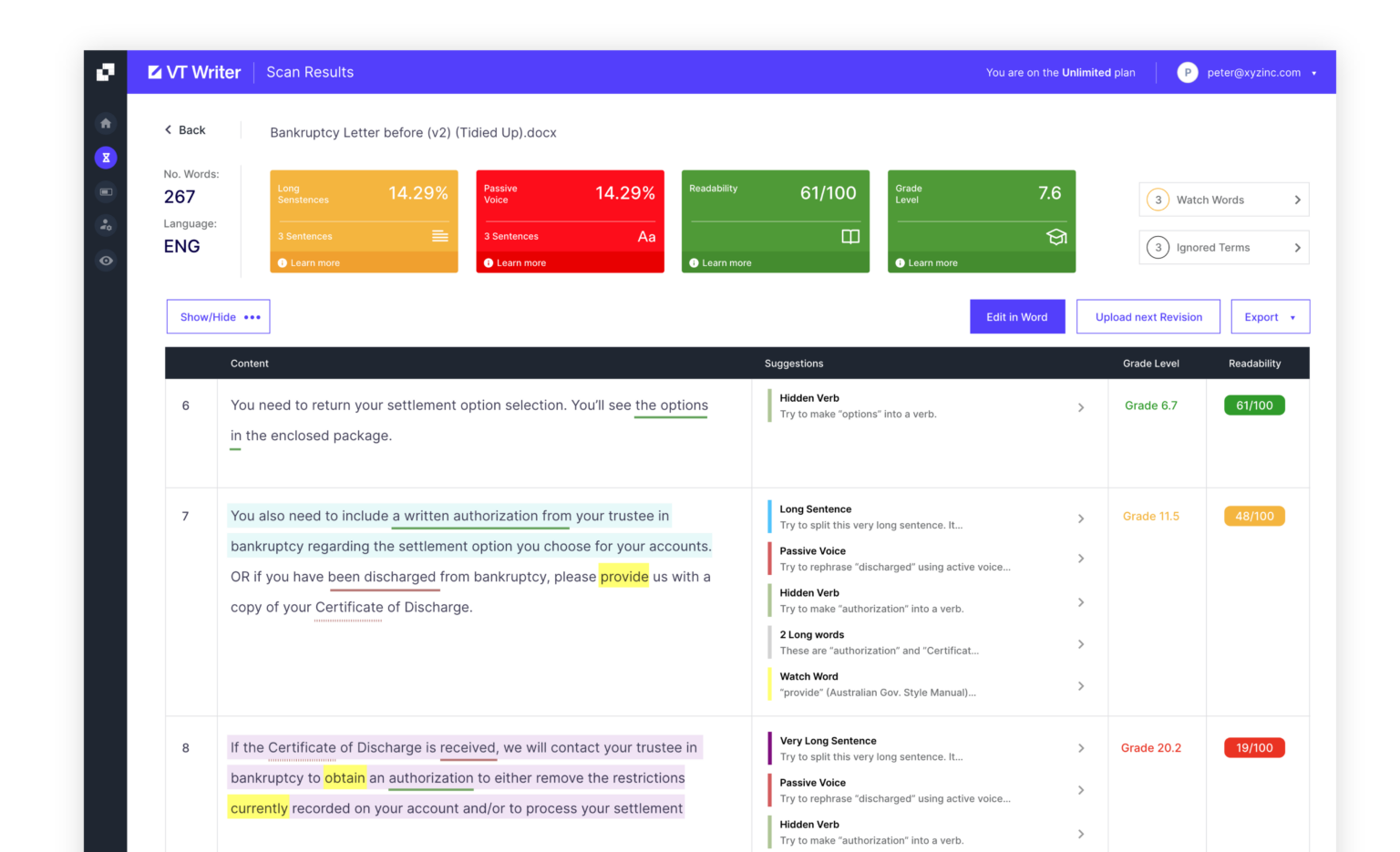Go Back to previous page
The height and width of the screenshot is (852, 1400).
point(185,130)
